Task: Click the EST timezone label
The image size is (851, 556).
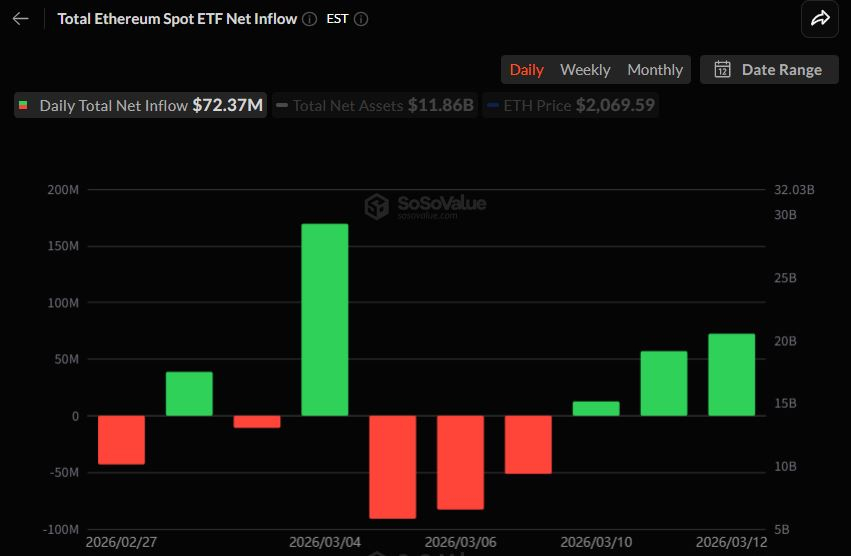Action: [x=337, y=19]
